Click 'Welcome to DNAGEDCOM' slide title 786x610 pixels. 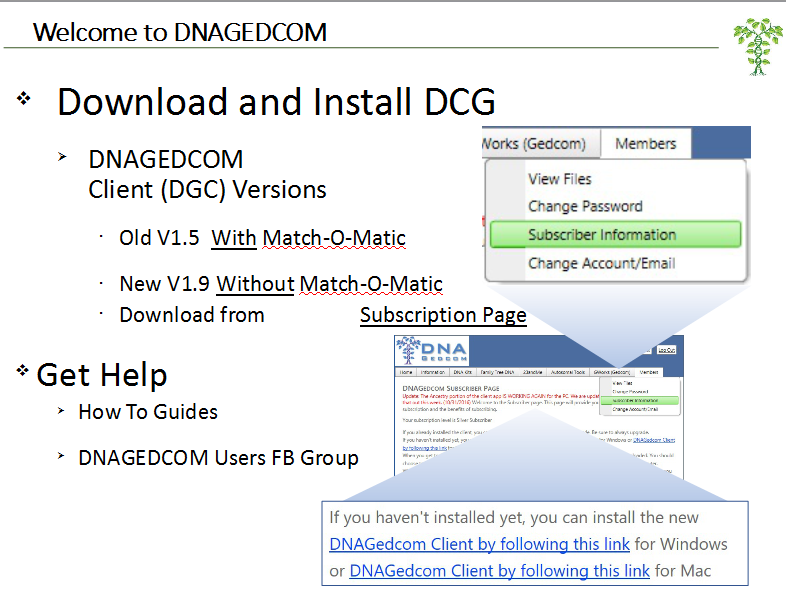coord(179,33)
